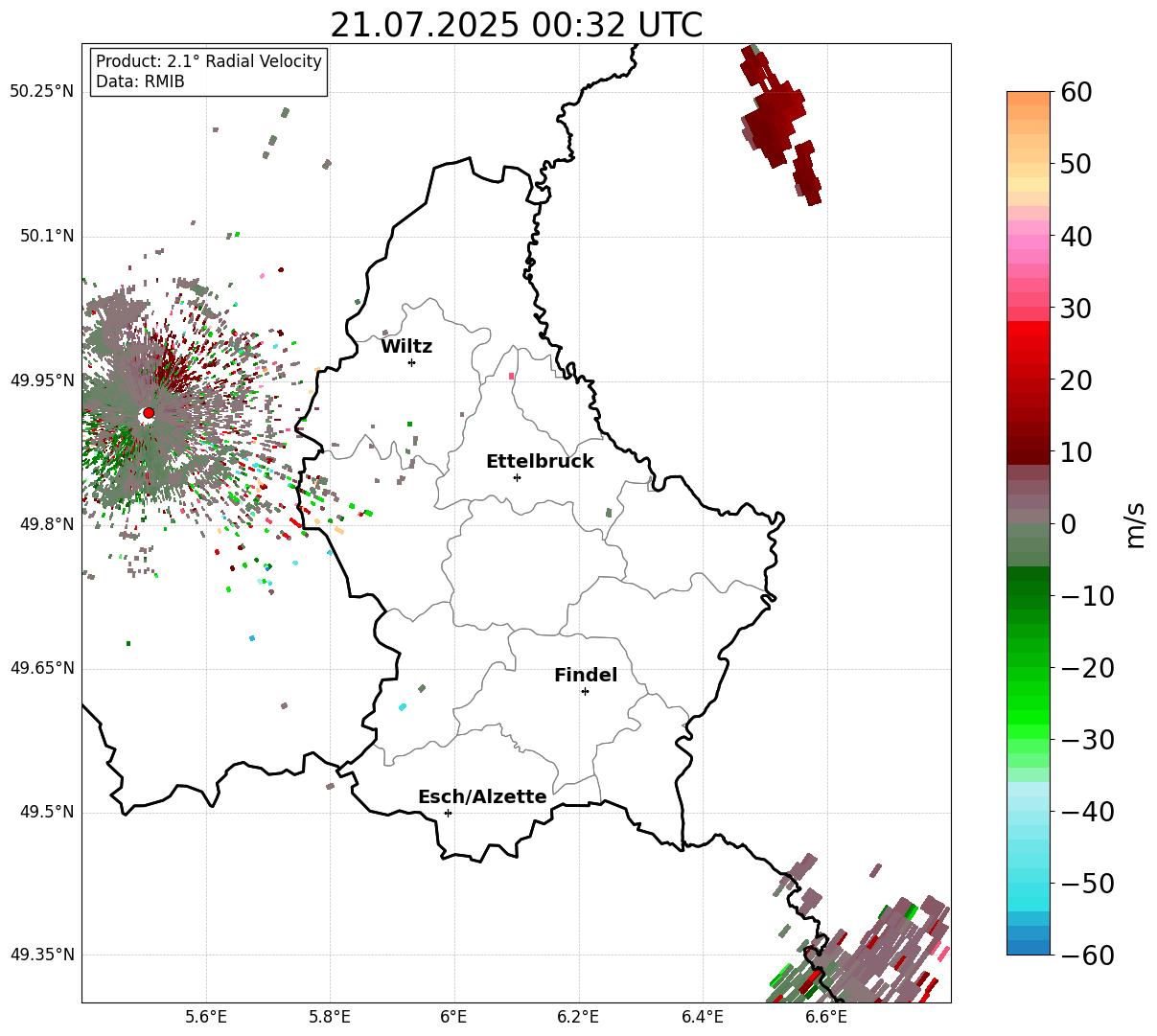Click the colorbar value −10
This screenshot has width=1157, height=1036.
coord(1087,596)
